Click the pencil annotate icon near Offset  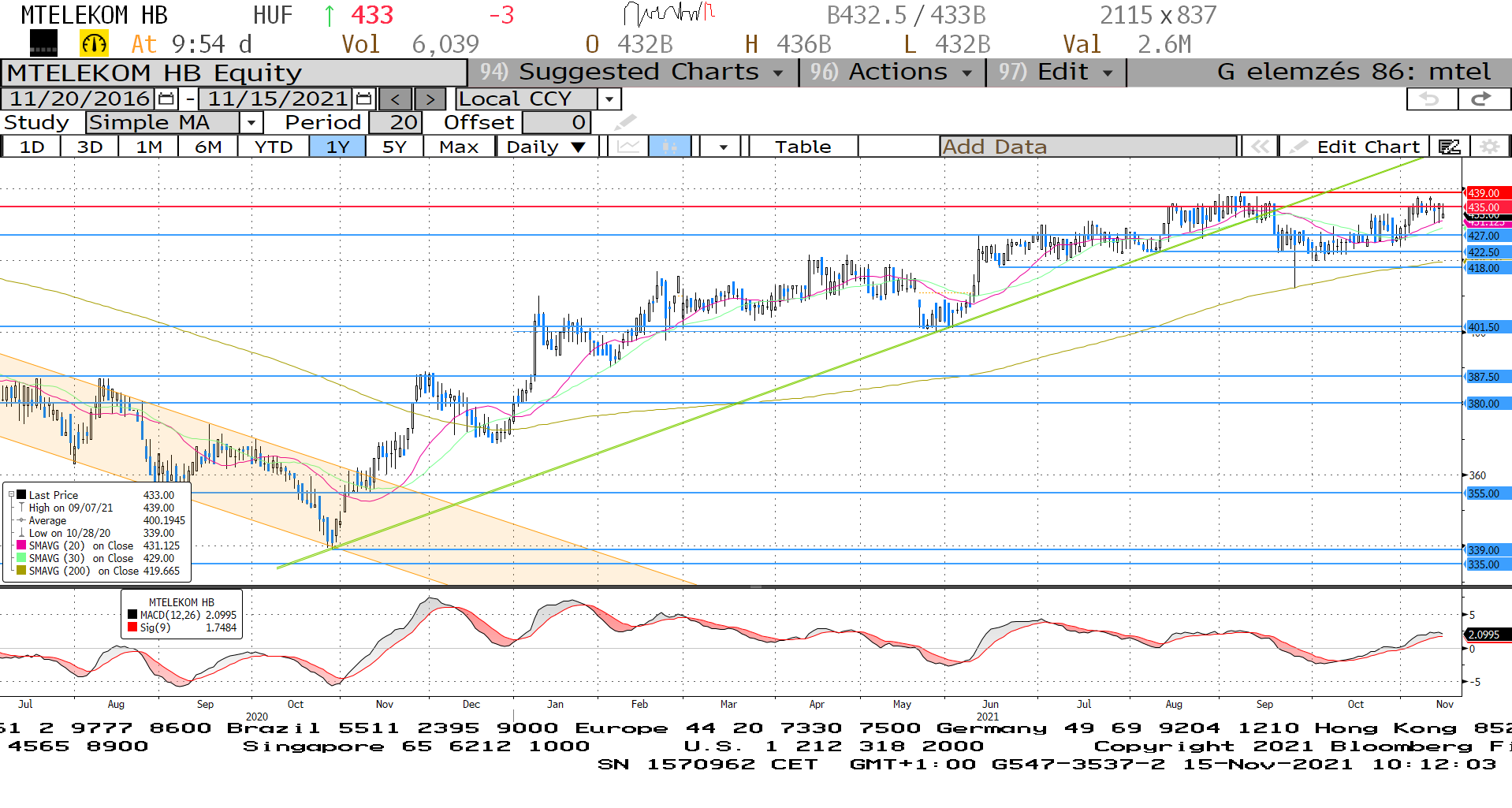click(x=624, y=122)
